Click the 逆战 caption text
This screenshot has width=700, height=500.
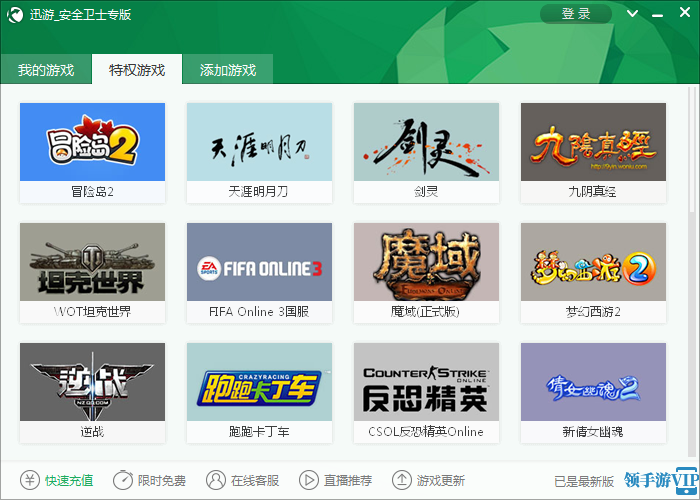92,432
